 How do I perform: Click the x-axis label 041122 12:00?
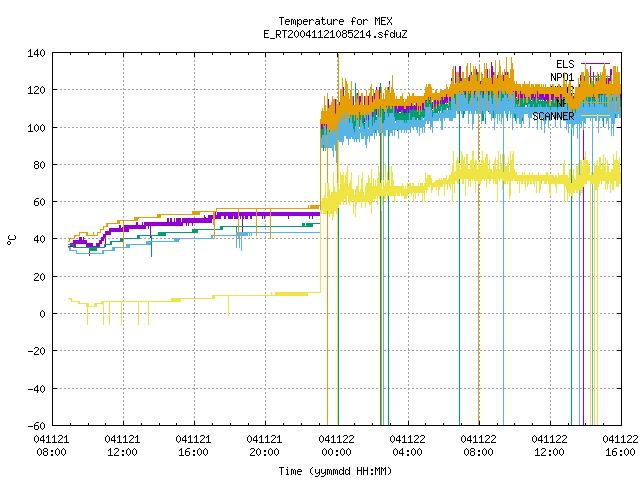[x=549, y=446]
